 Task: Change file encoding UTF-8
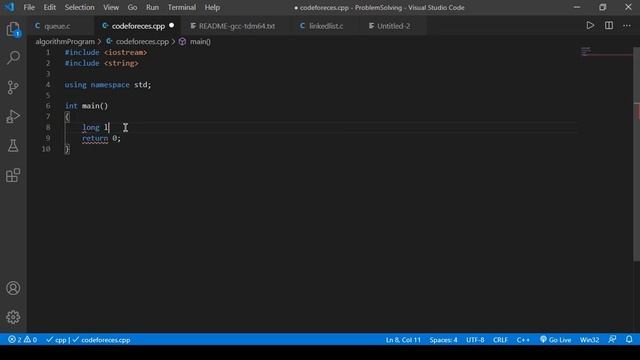tap(475, 340)
